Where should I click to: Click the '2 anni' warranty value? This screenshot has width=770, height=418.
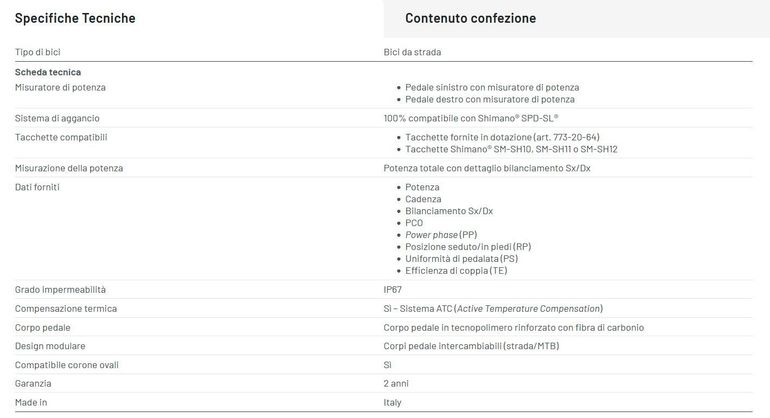pos(396,384)
